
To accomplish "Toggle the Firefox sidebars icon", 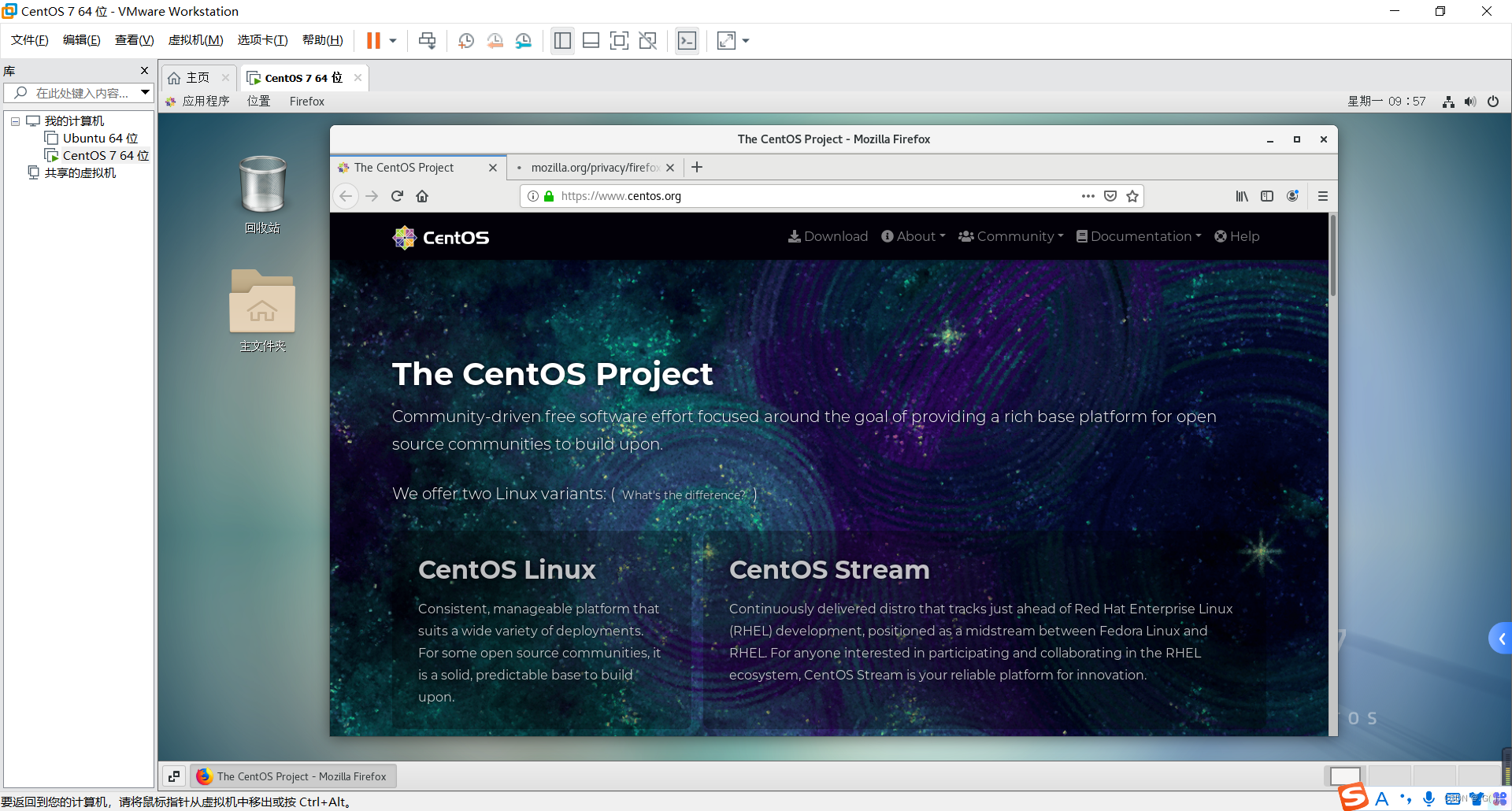I will pyautogui.click(x=1267, y=196).
